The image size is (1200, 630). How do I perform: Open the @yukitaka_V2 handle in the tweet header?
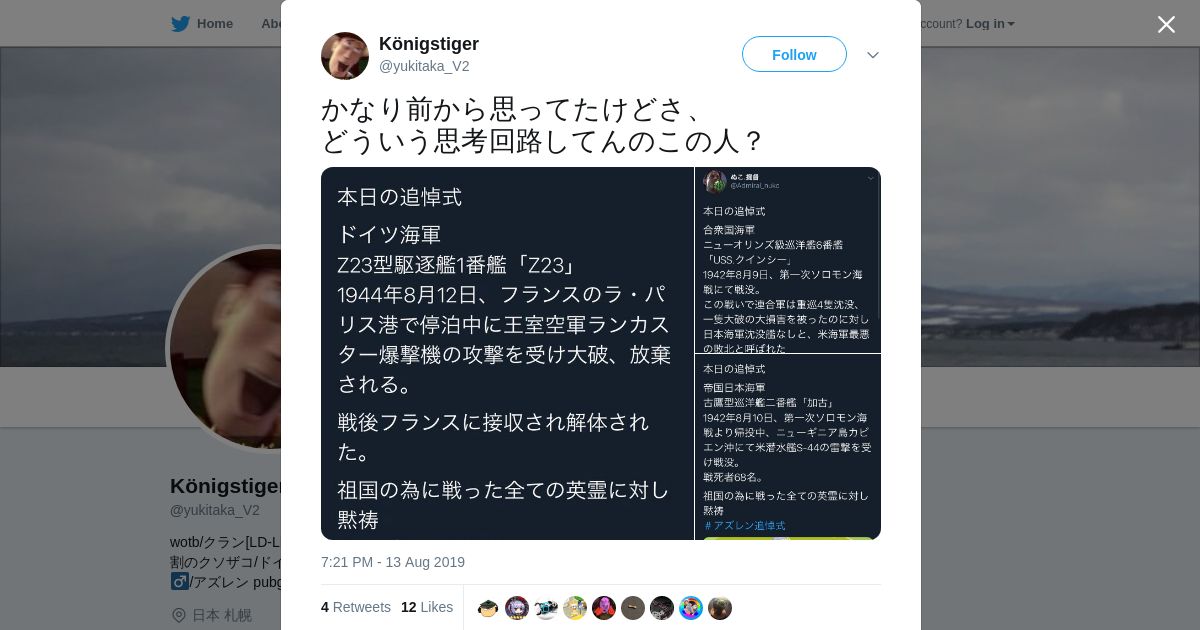tap(424, 66)
